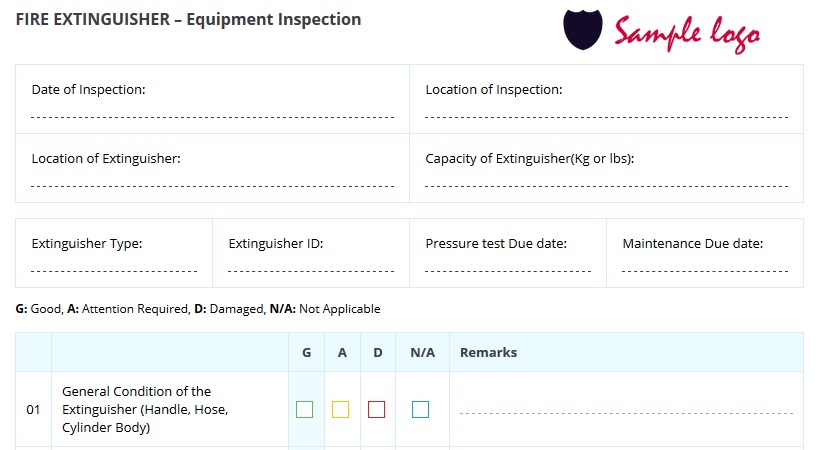
Task: Click the Fire Extinguisher Equipment Inspection title
Action: click(188, 19)
